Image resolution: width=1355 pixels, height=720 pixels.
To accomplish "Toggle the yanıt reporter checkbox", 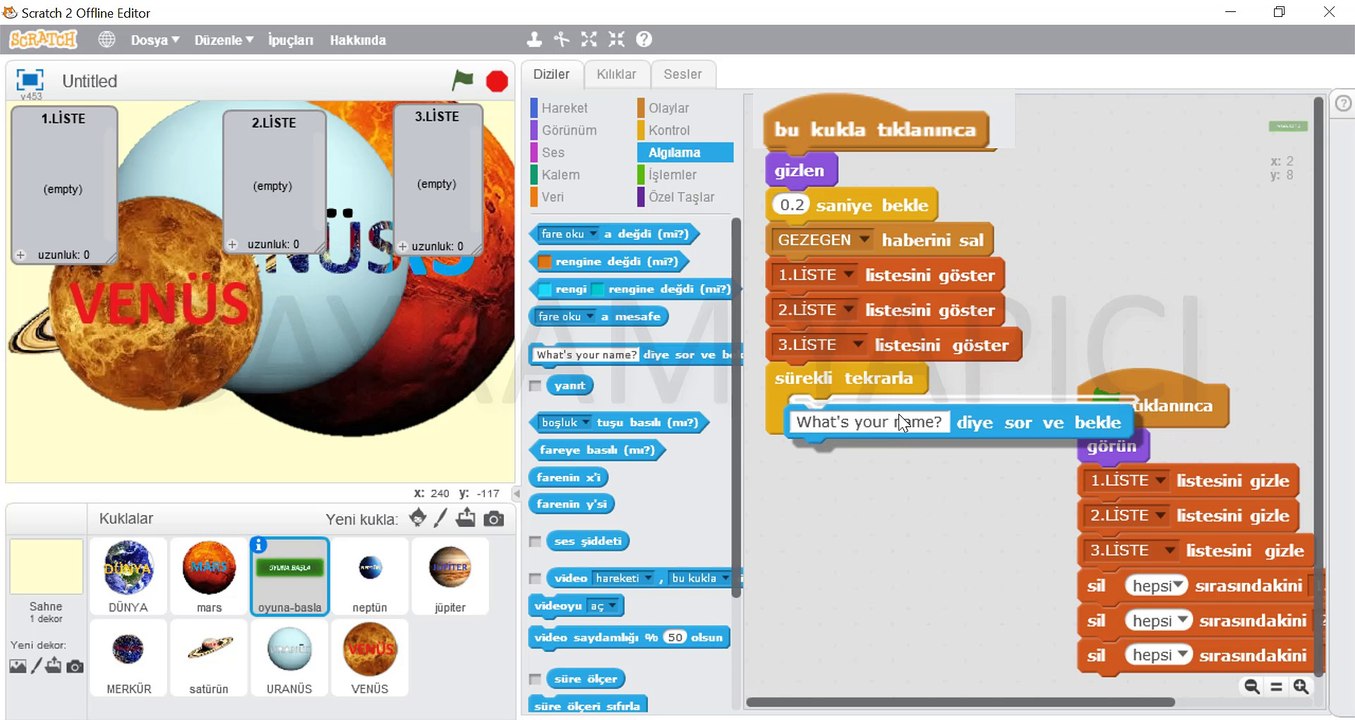I will 535,385.
